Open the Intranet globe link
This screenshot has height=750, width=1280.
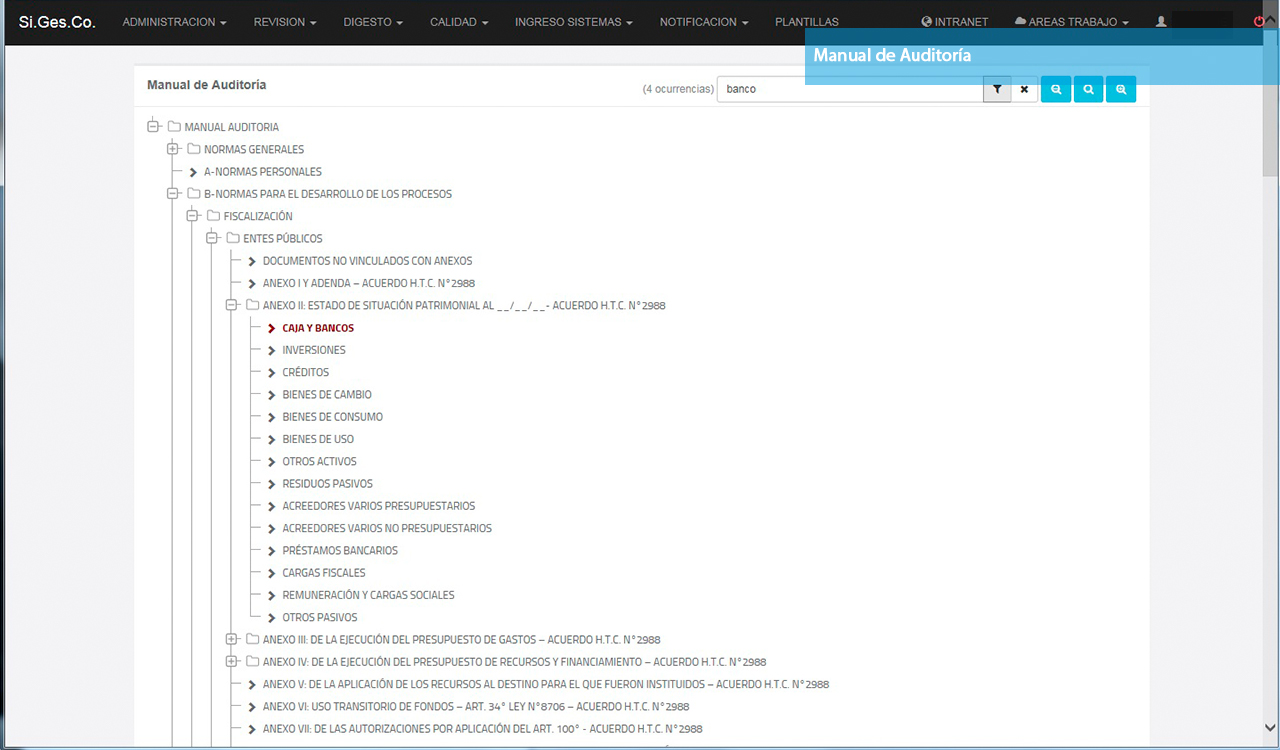(x=954, y=22)
